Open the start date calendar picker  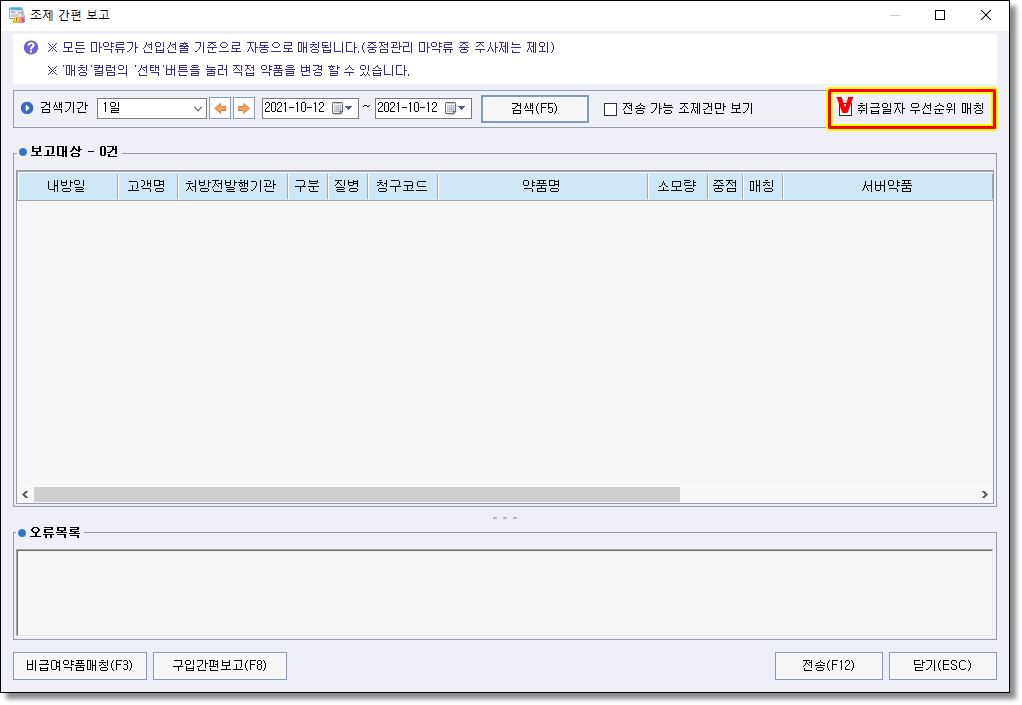pyautogui.click(x=342, y=108)
